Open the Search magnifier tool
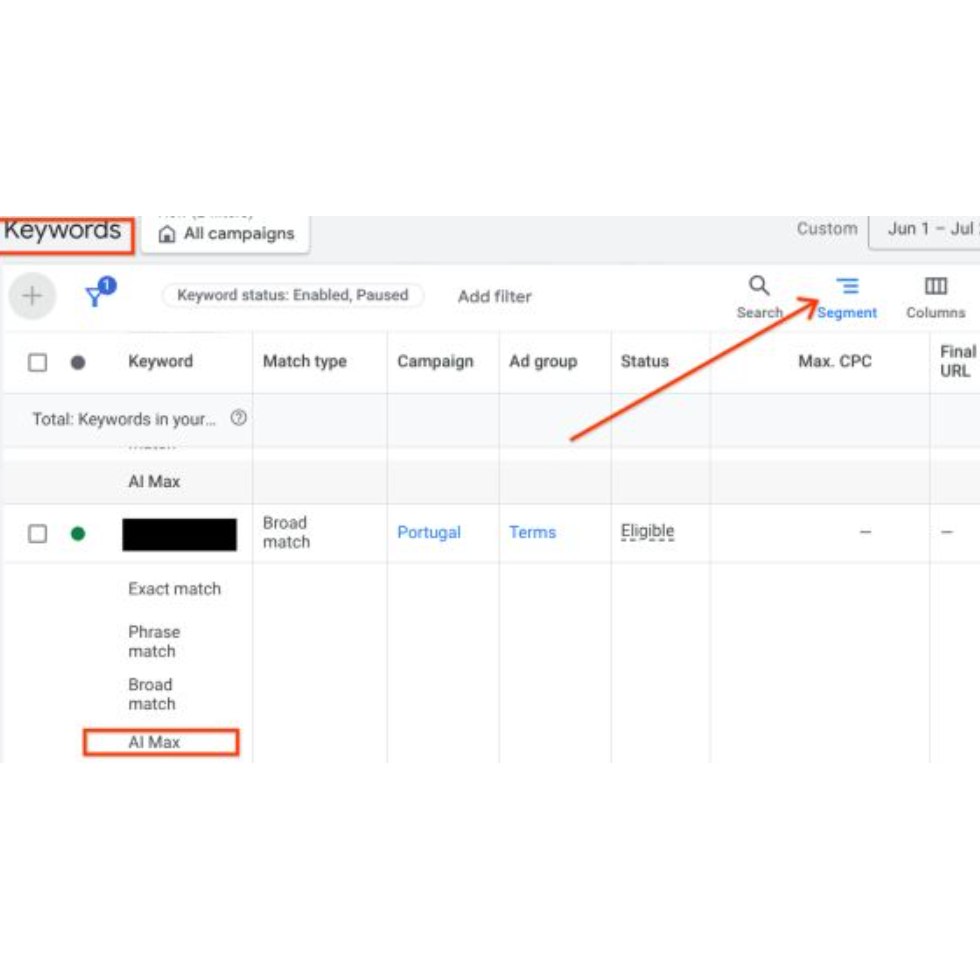Image resolution: width=980 pixels, height=980 pixels. click(759, 297)
